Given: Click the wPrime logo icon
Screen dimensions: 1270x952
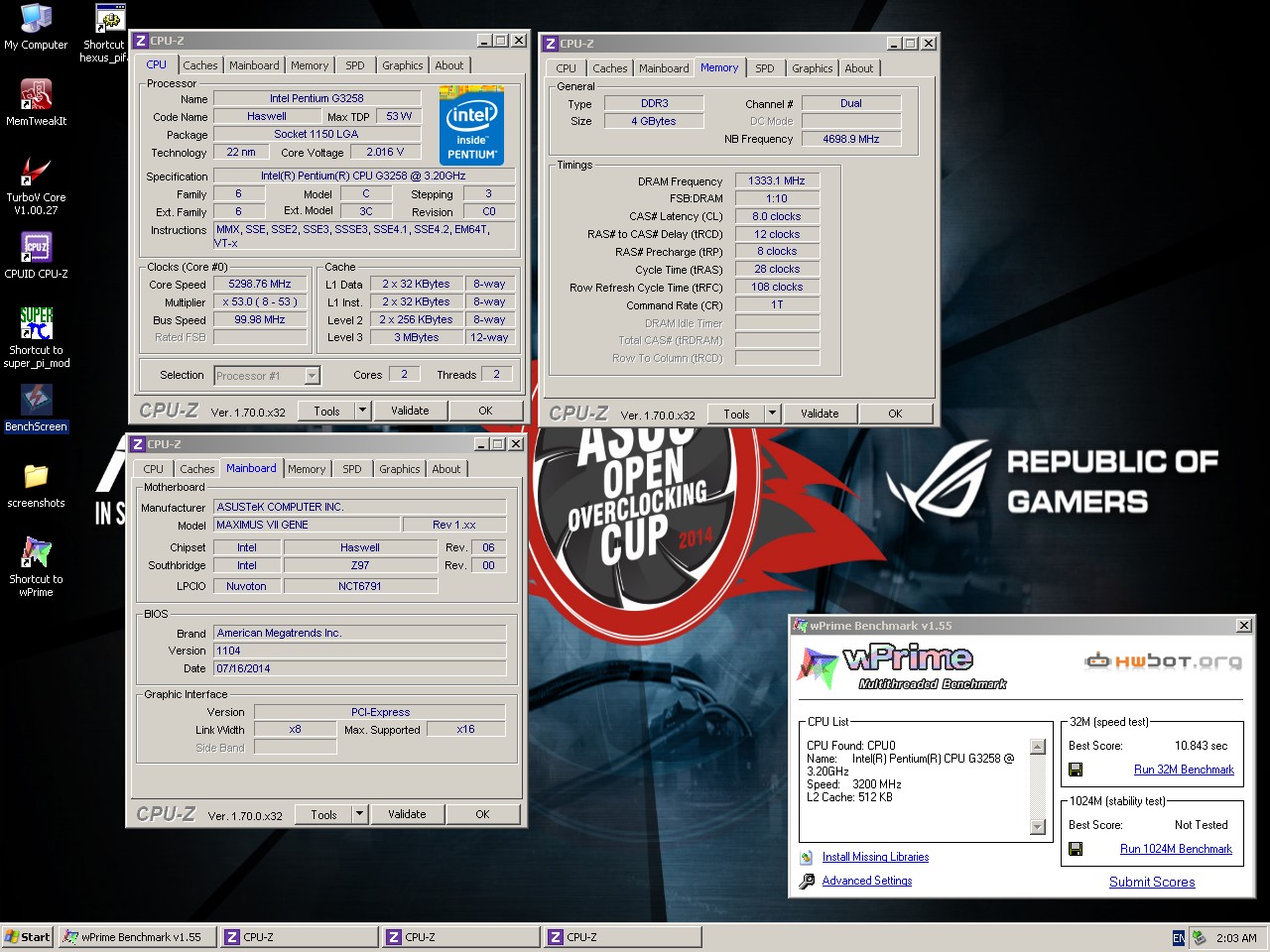Looking at the screenshot, I should 818,666.
